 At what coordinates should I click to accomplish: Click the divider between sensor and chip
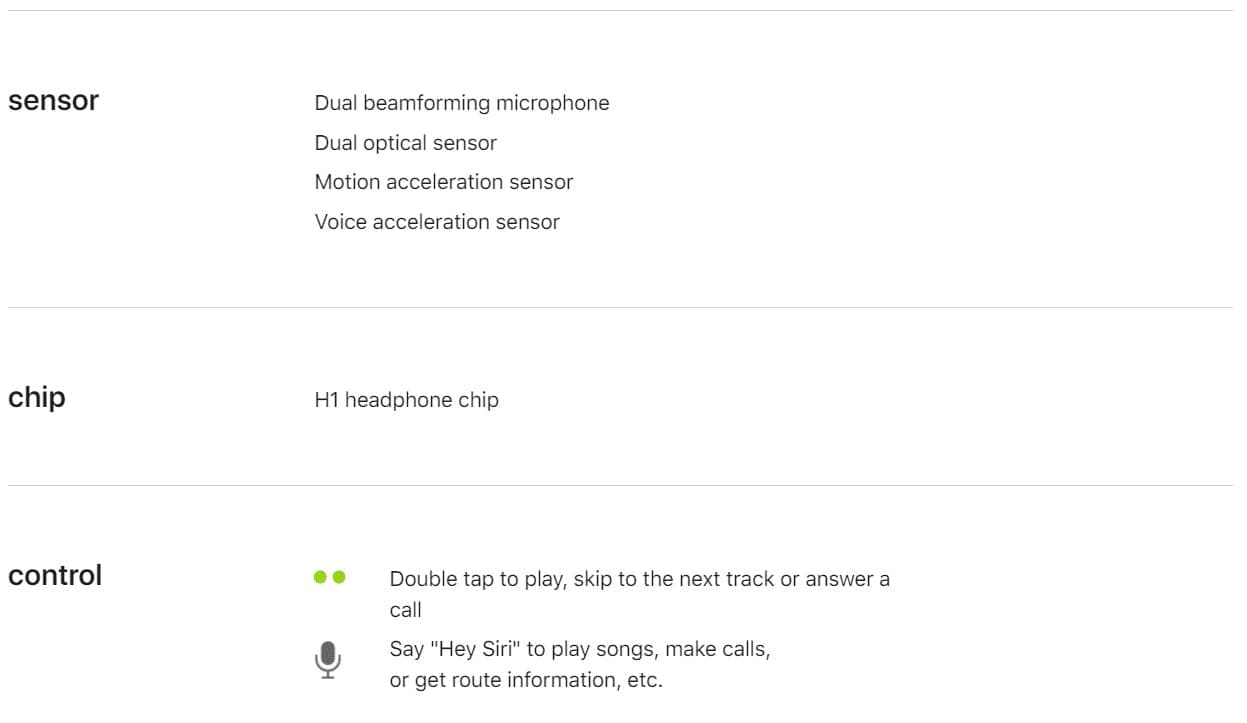(620, 307)
